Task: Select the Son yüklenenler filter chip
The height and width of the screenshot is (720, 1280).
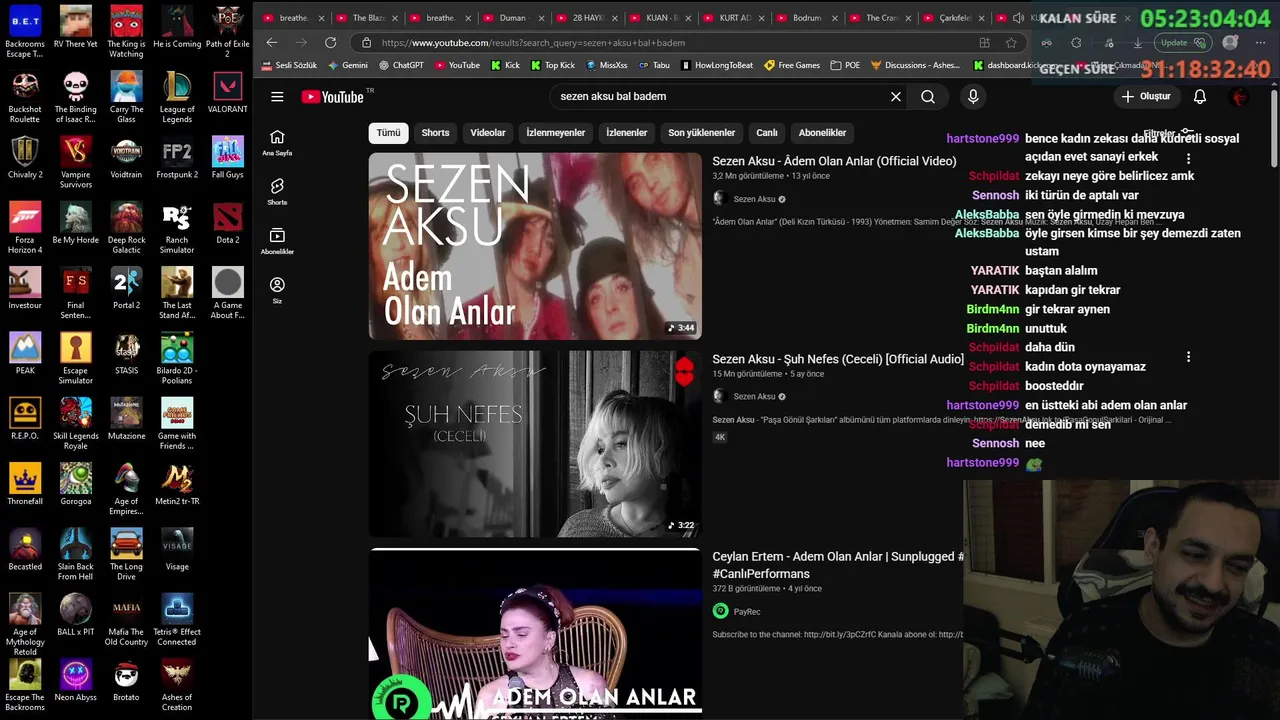Action: 702,133
